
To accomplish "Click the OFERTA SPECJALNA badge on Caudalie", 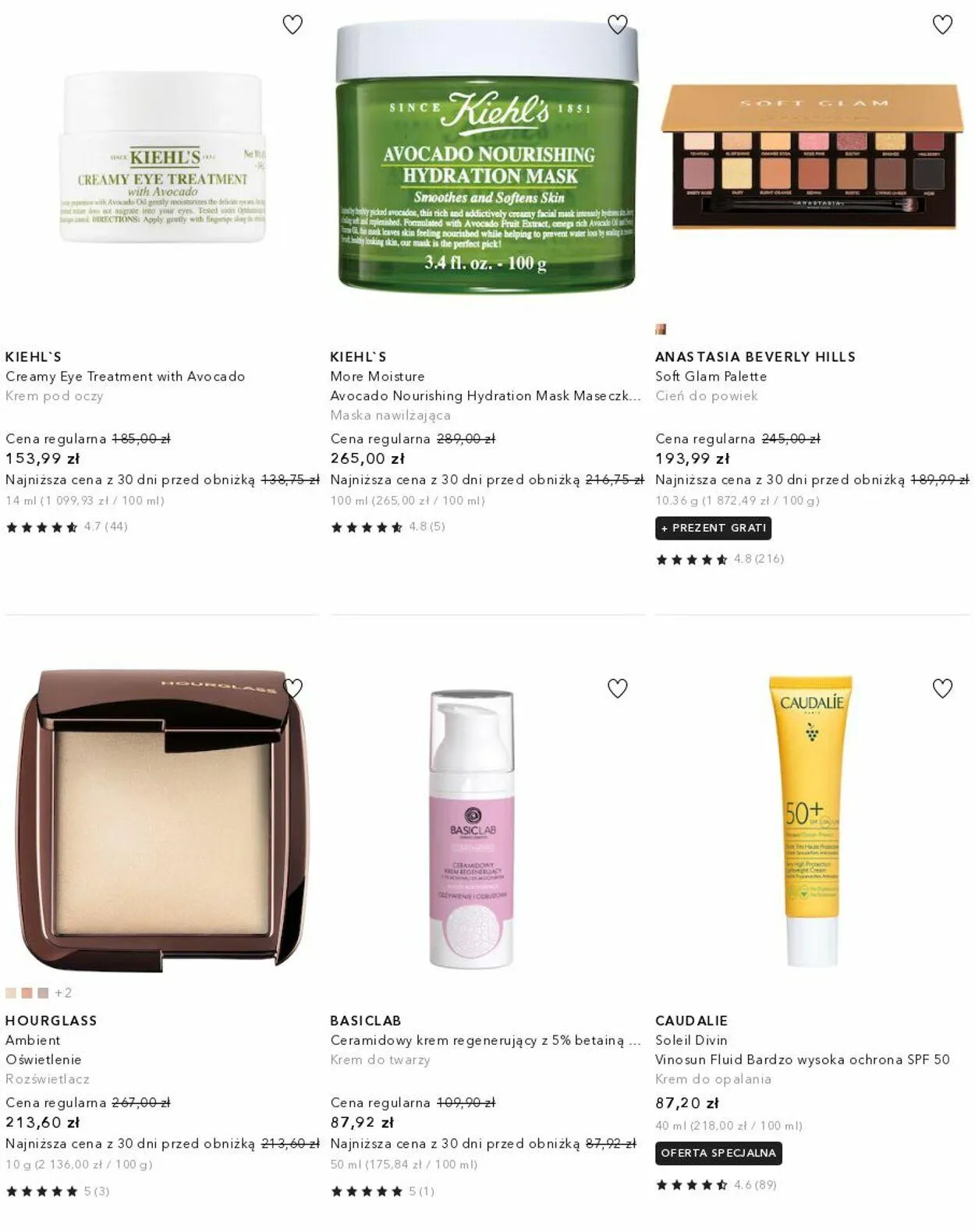I will 718,1153.
